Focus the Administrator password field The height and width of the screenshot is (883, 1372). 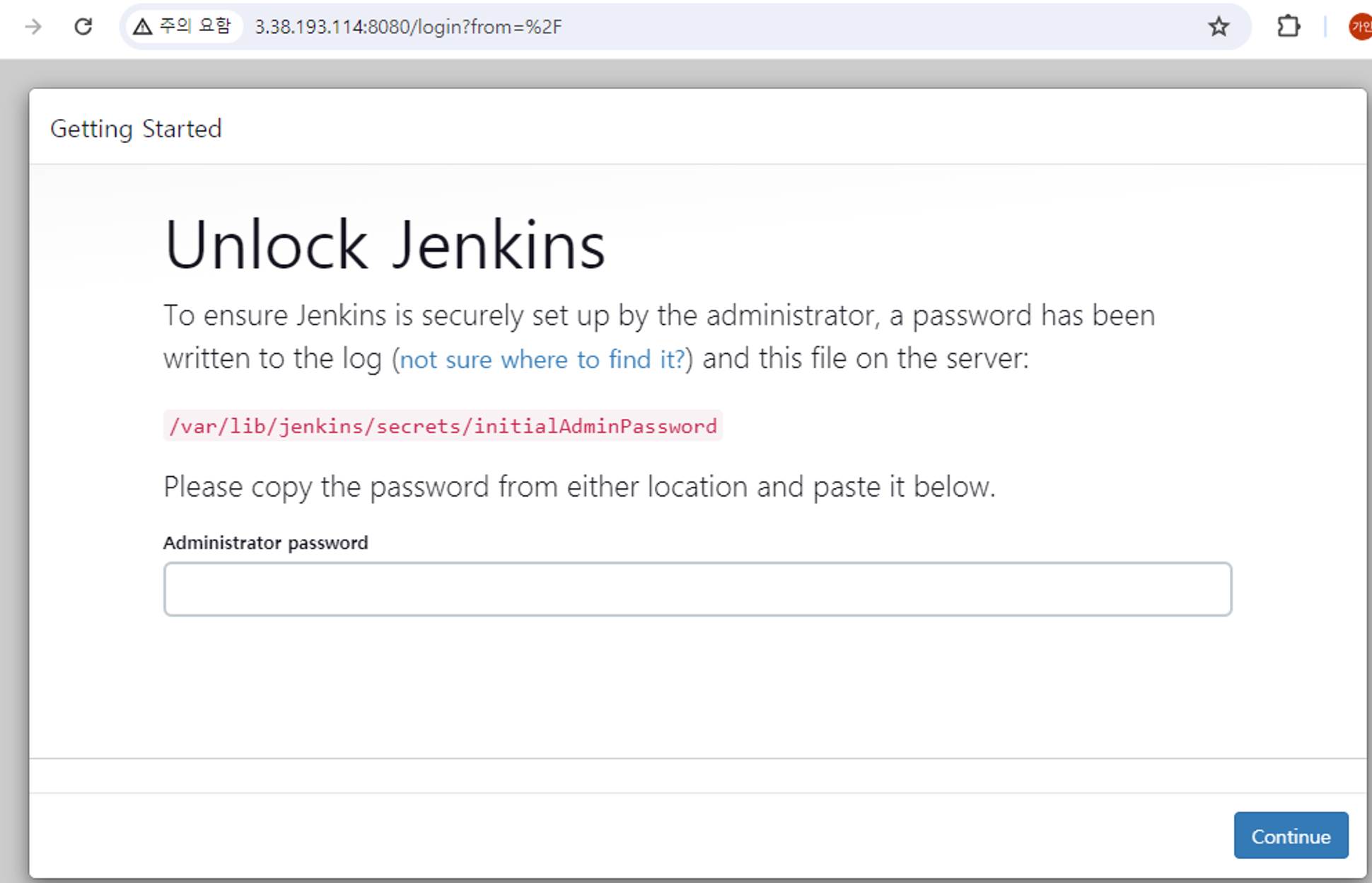click(697, 589)
